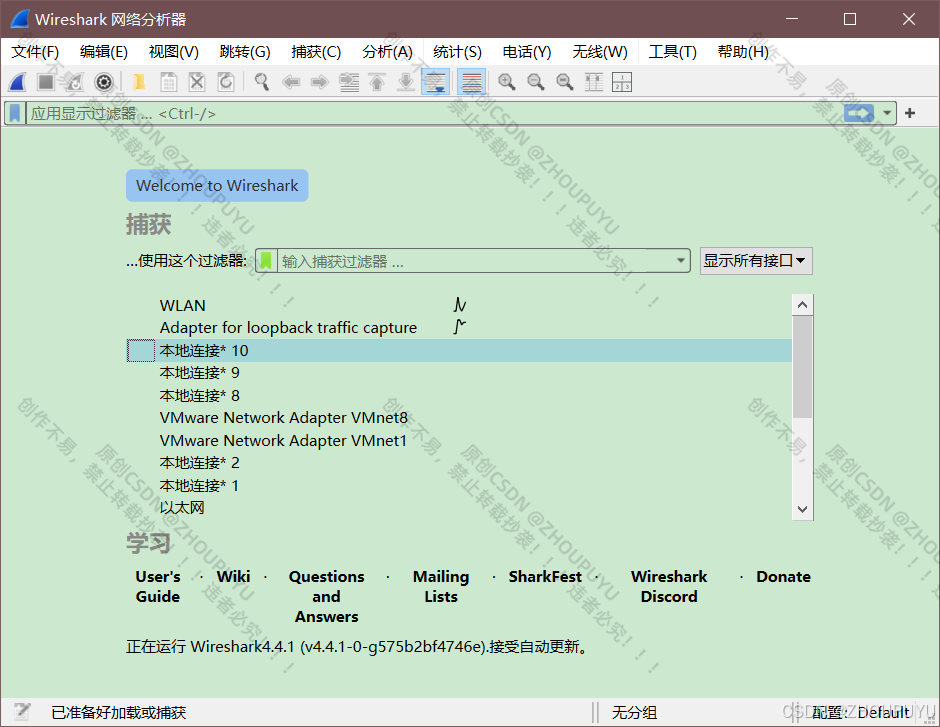
Task: Open a capture file folder icon
Action: tap(139, 82)
